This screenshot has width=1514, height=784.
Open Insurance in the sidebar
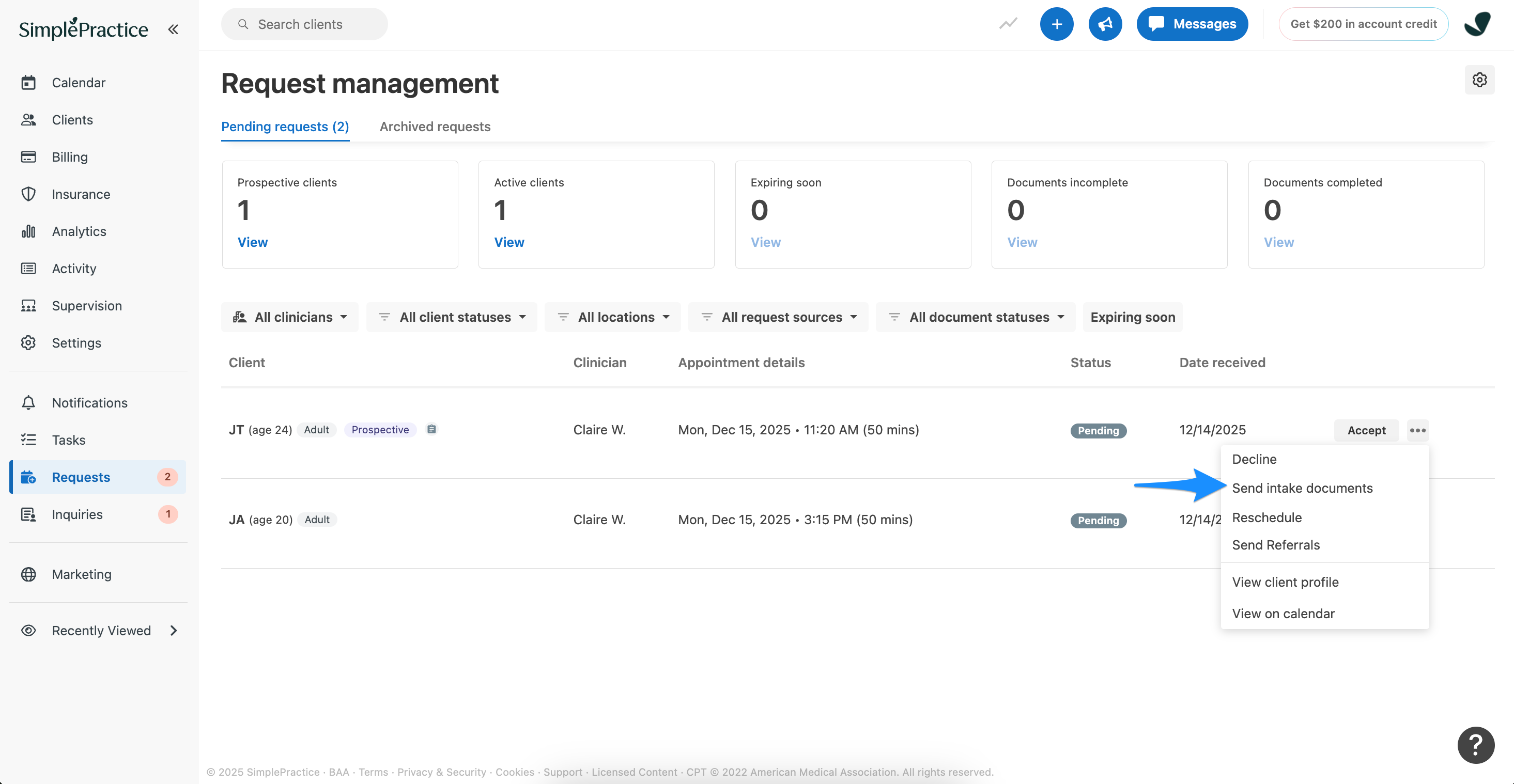pyautogui.click(x=81, y=194)
